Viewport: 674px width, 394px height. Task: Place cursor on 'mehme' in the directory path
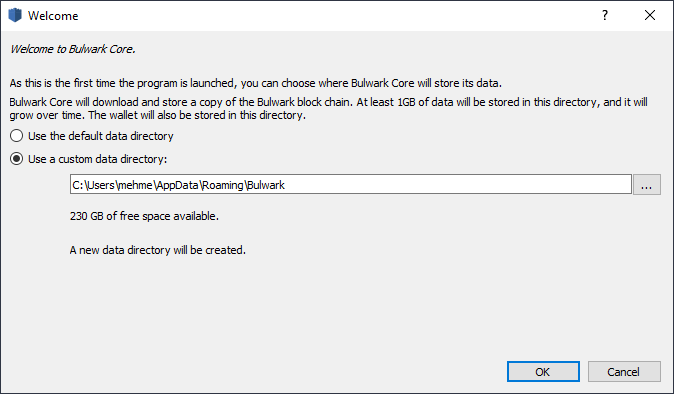click(135, 185)
